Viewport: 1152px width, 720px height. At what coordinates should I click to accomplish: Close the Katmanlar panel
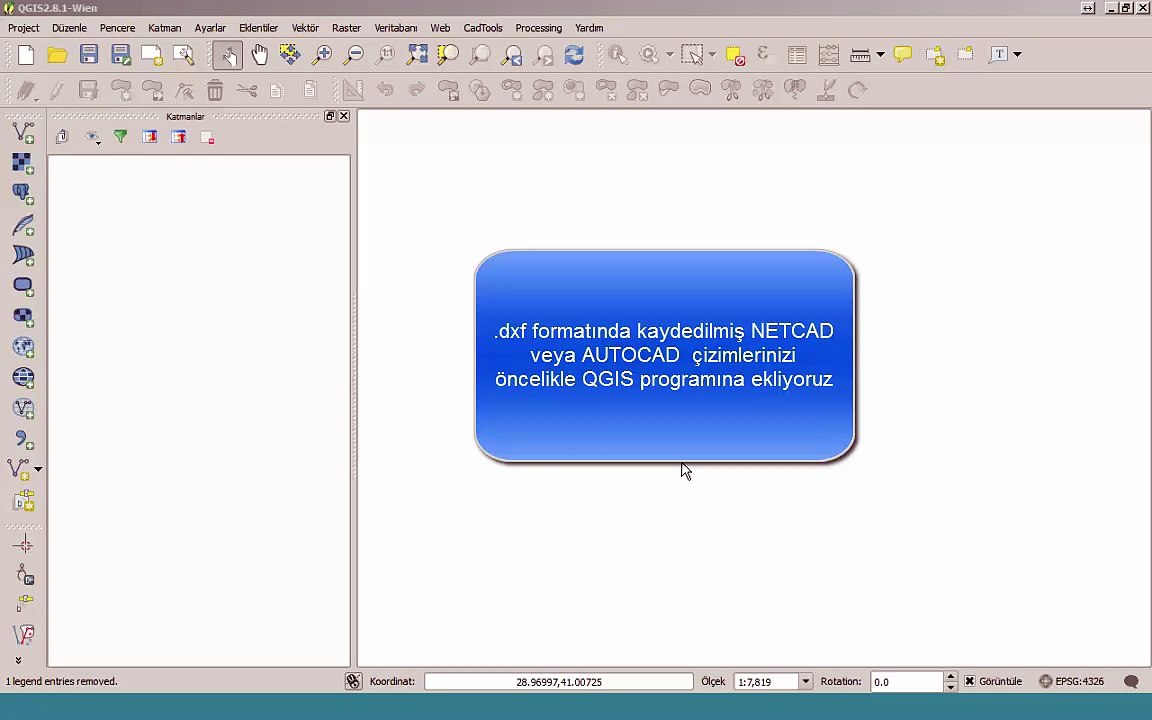[x=344, y=116]
